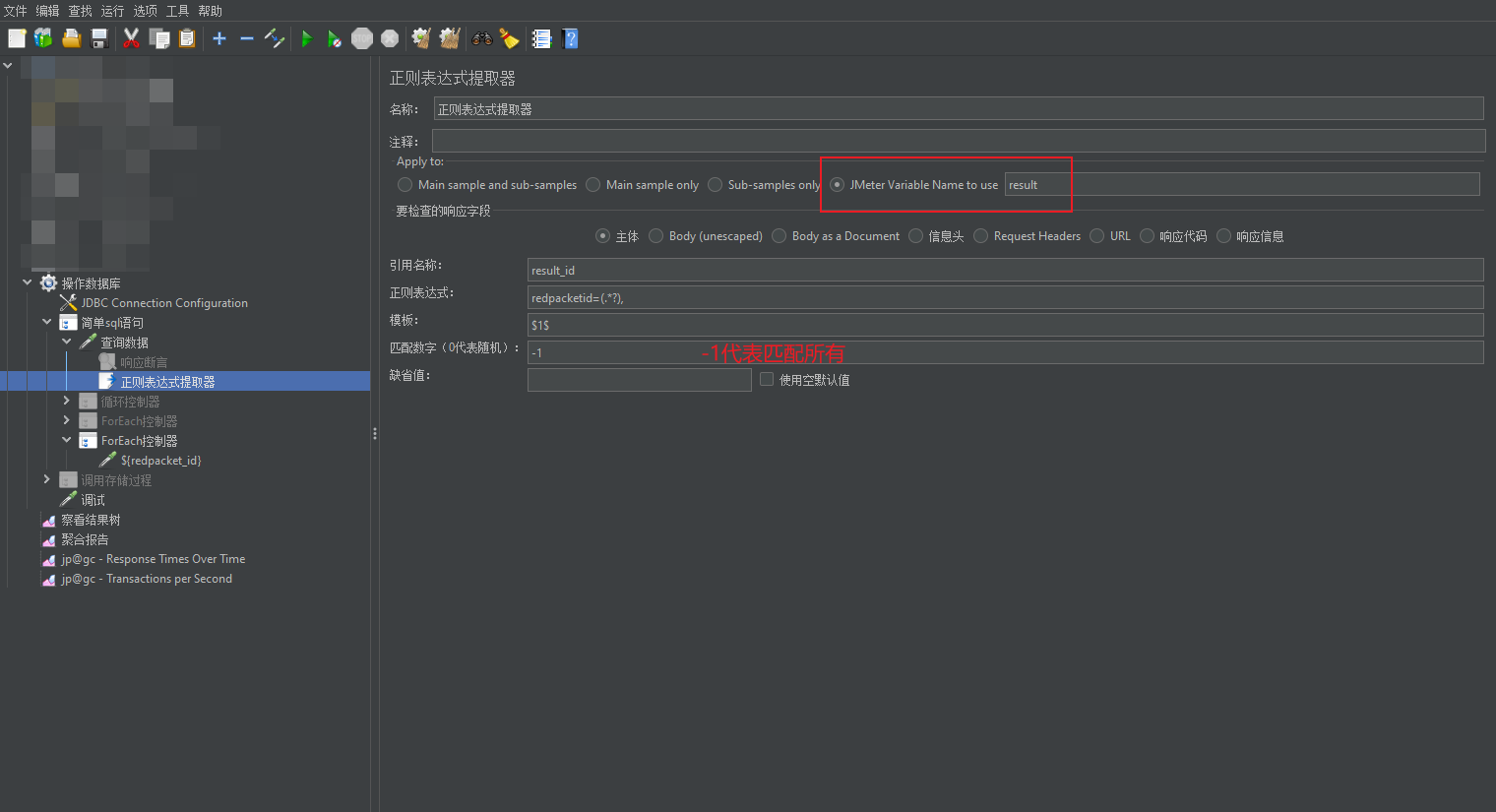The width and height of the screenshot is (1496, 812).
Task: Expand the 调用存储过程 node
Action: pyautogui.click(x=46, y=479)
